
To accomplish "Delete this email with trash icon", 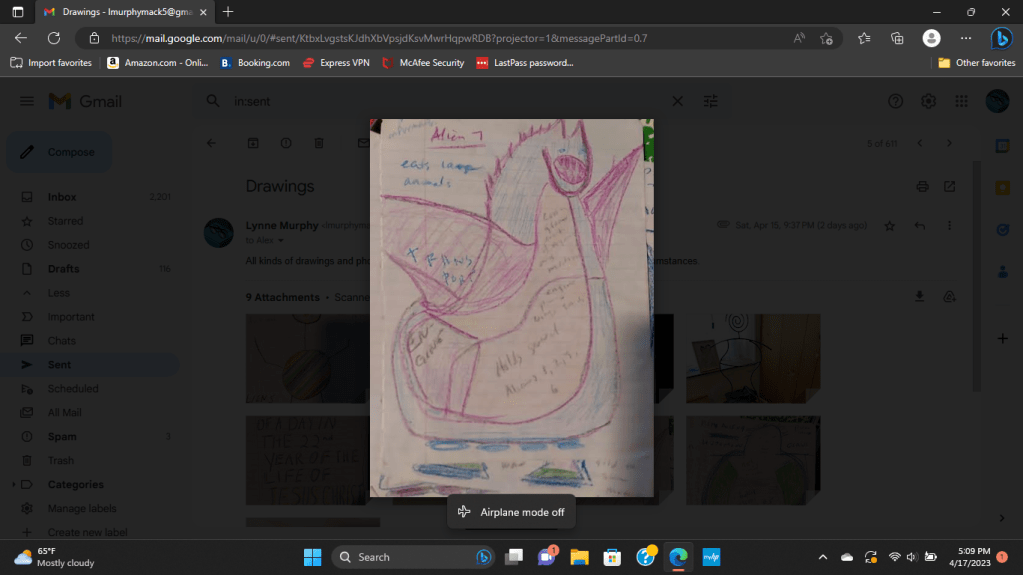I will pyautogui.click(x=318, y=143).
